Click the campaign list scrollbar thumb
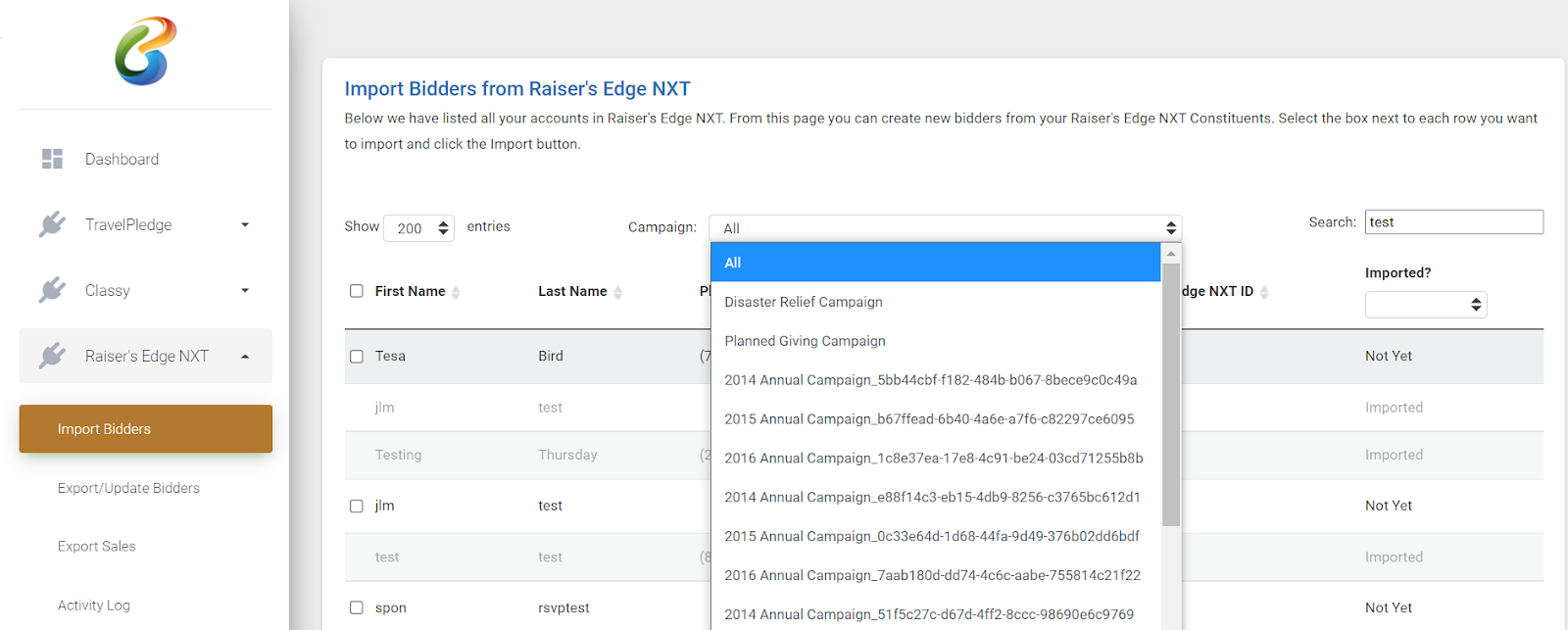Image resolution: width=1568 pixels, height=630 pixels. click(x=1171, y=395)
